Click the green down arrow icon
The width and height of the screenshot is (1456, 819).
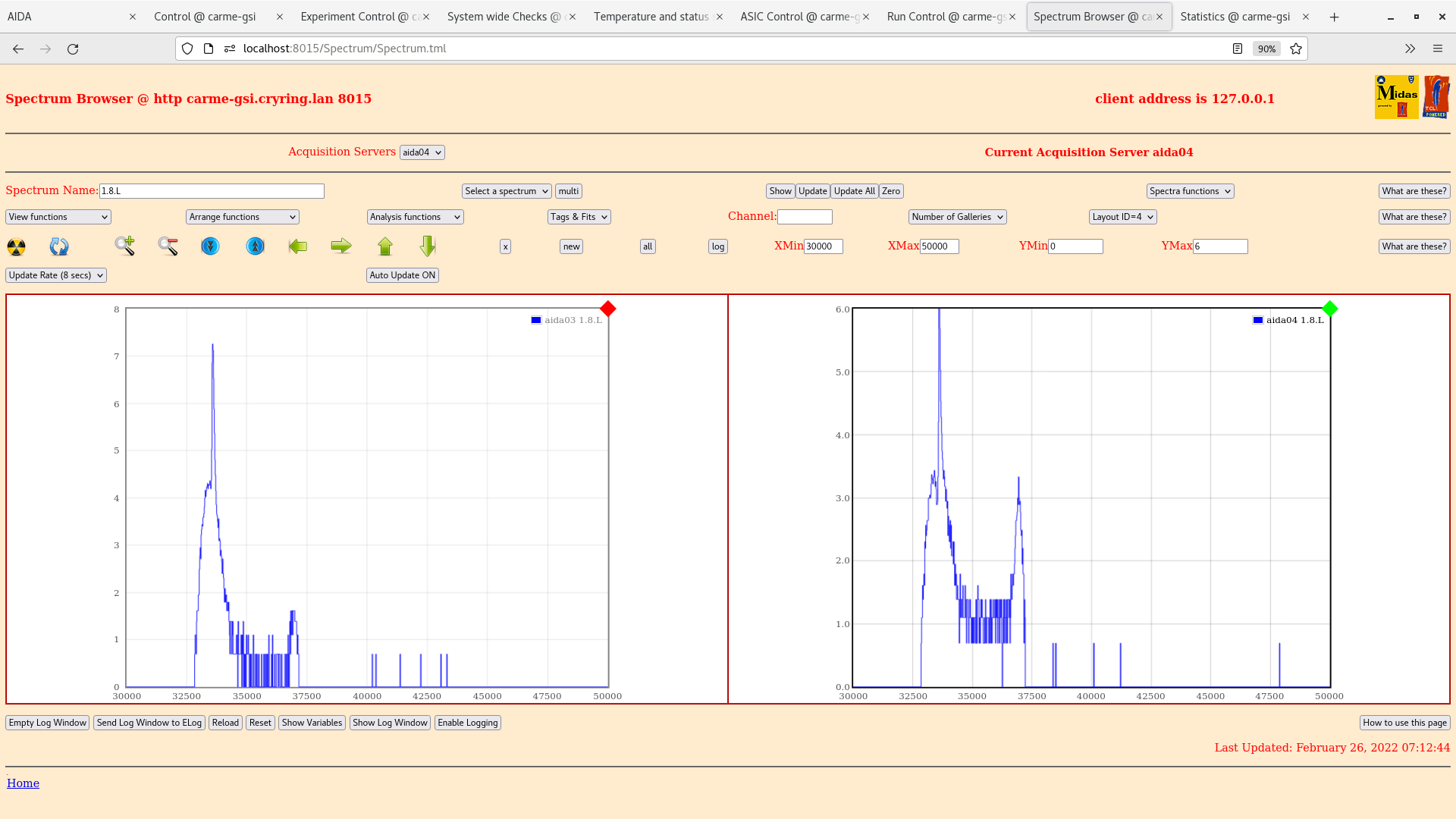tap(428, 246)
